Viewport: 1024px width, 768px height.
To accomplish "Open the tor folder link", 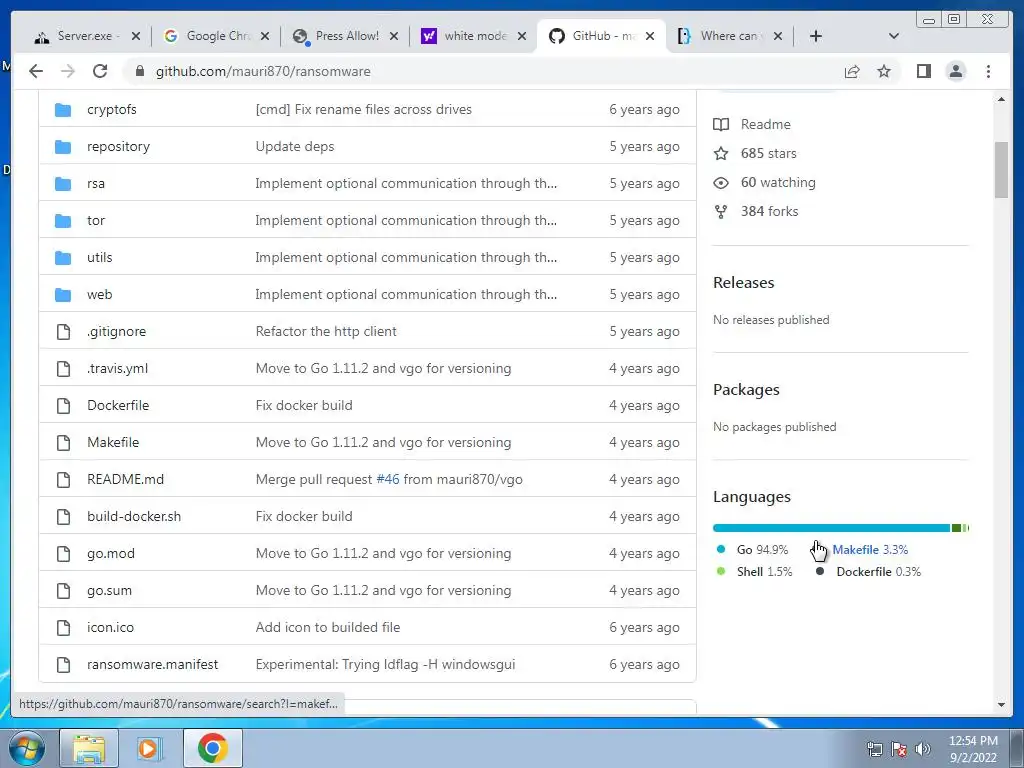I will click(96, 221).
